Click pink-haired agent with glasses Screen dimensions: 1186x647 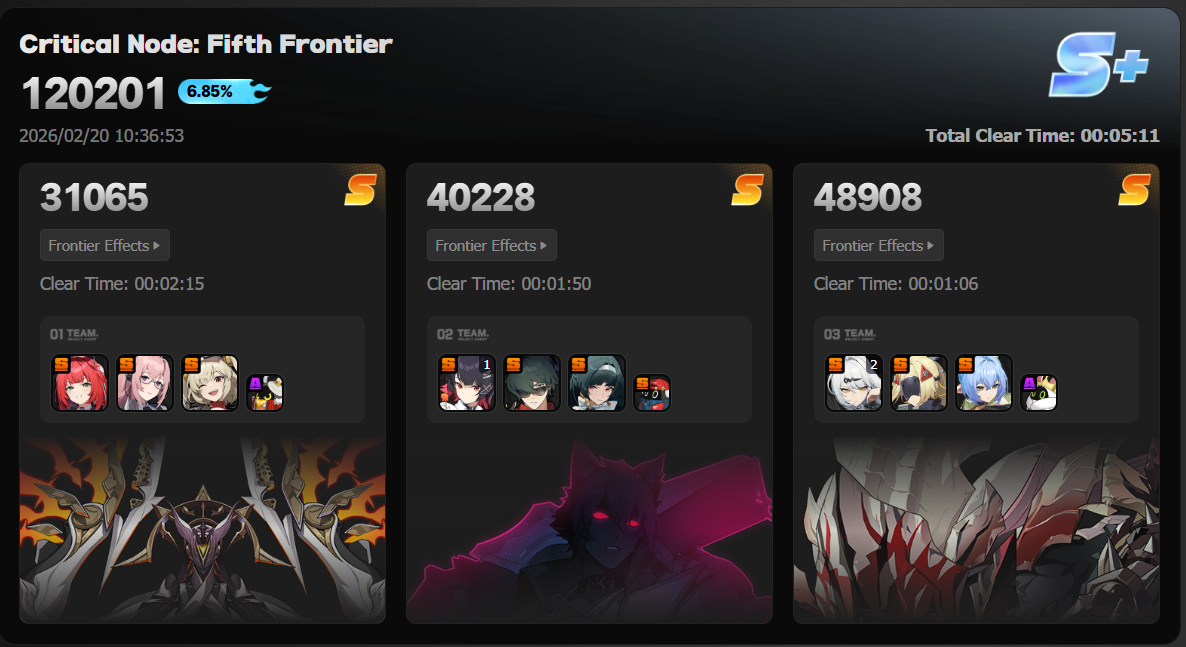pos(144,383)
